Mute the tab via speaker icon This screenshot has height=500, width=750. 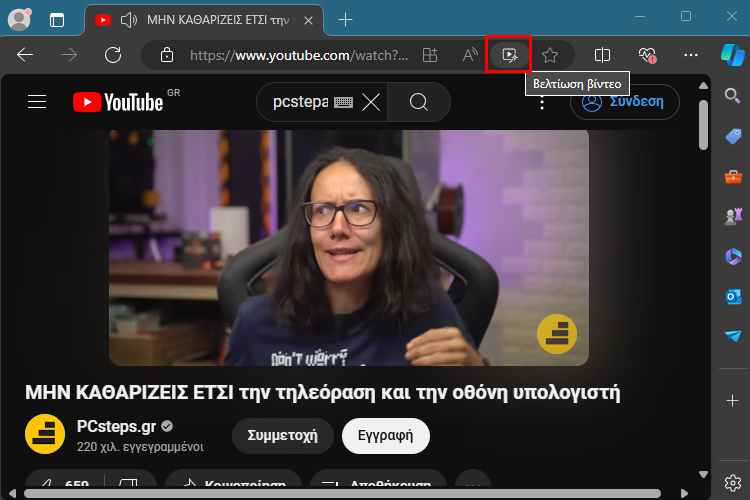[x=128, y=20]
